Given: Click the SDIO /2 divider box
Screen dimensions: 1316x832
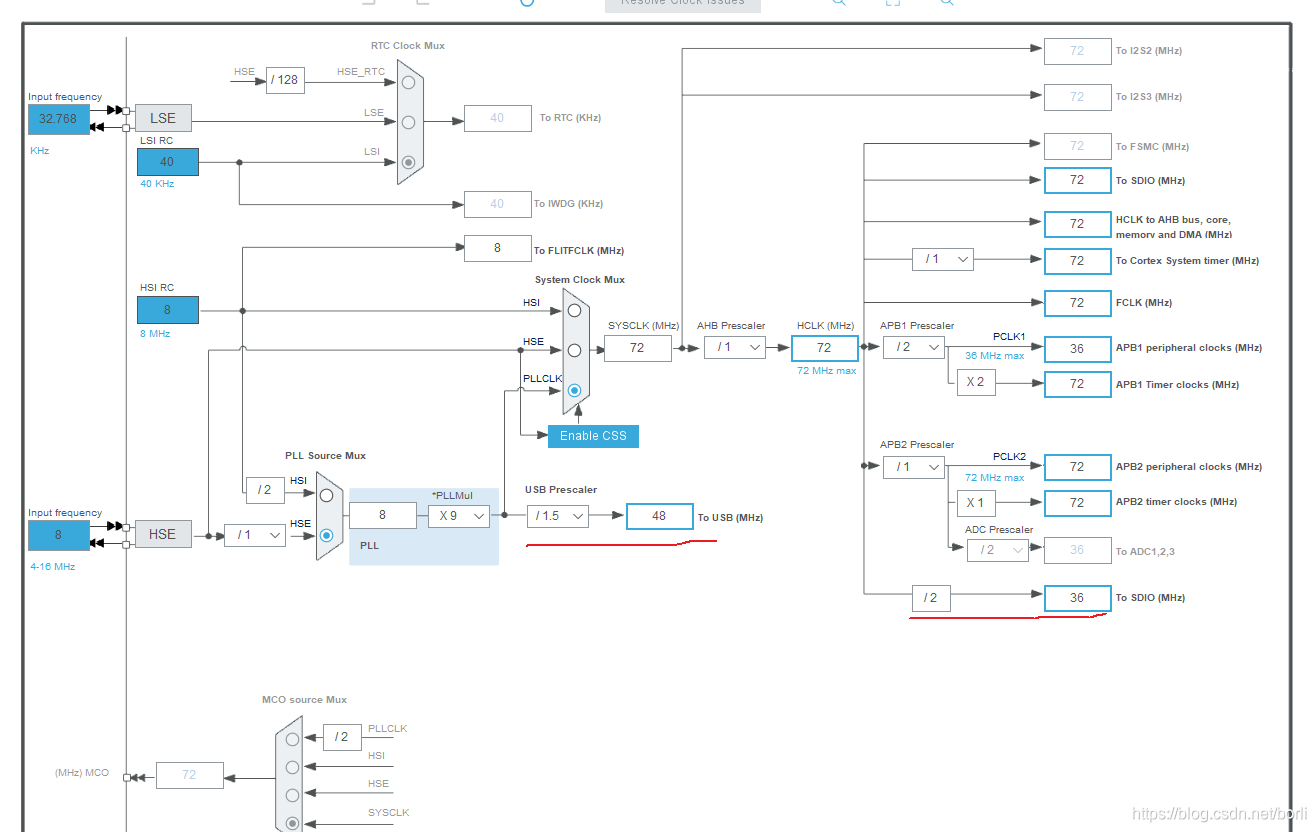Looking at the screenshot, I should (931, 598).
